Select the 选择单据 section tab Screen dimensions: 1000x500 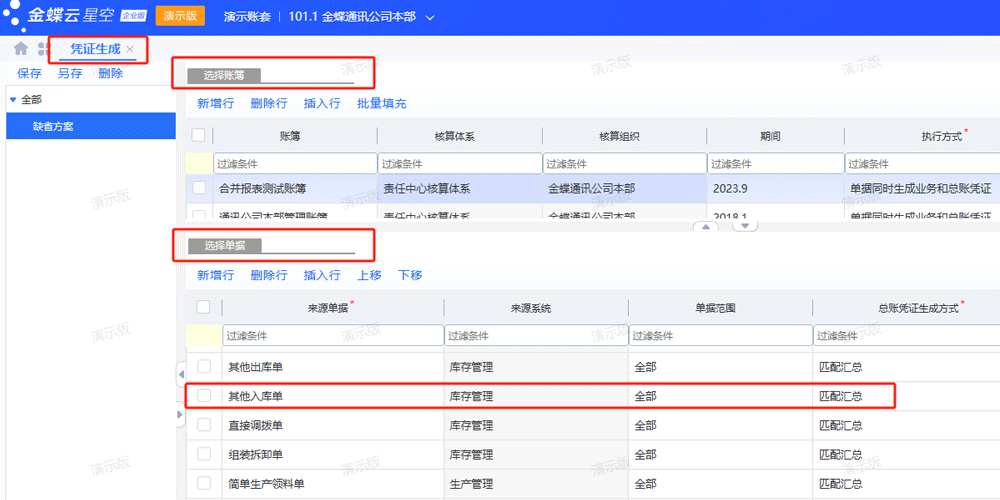224,246
